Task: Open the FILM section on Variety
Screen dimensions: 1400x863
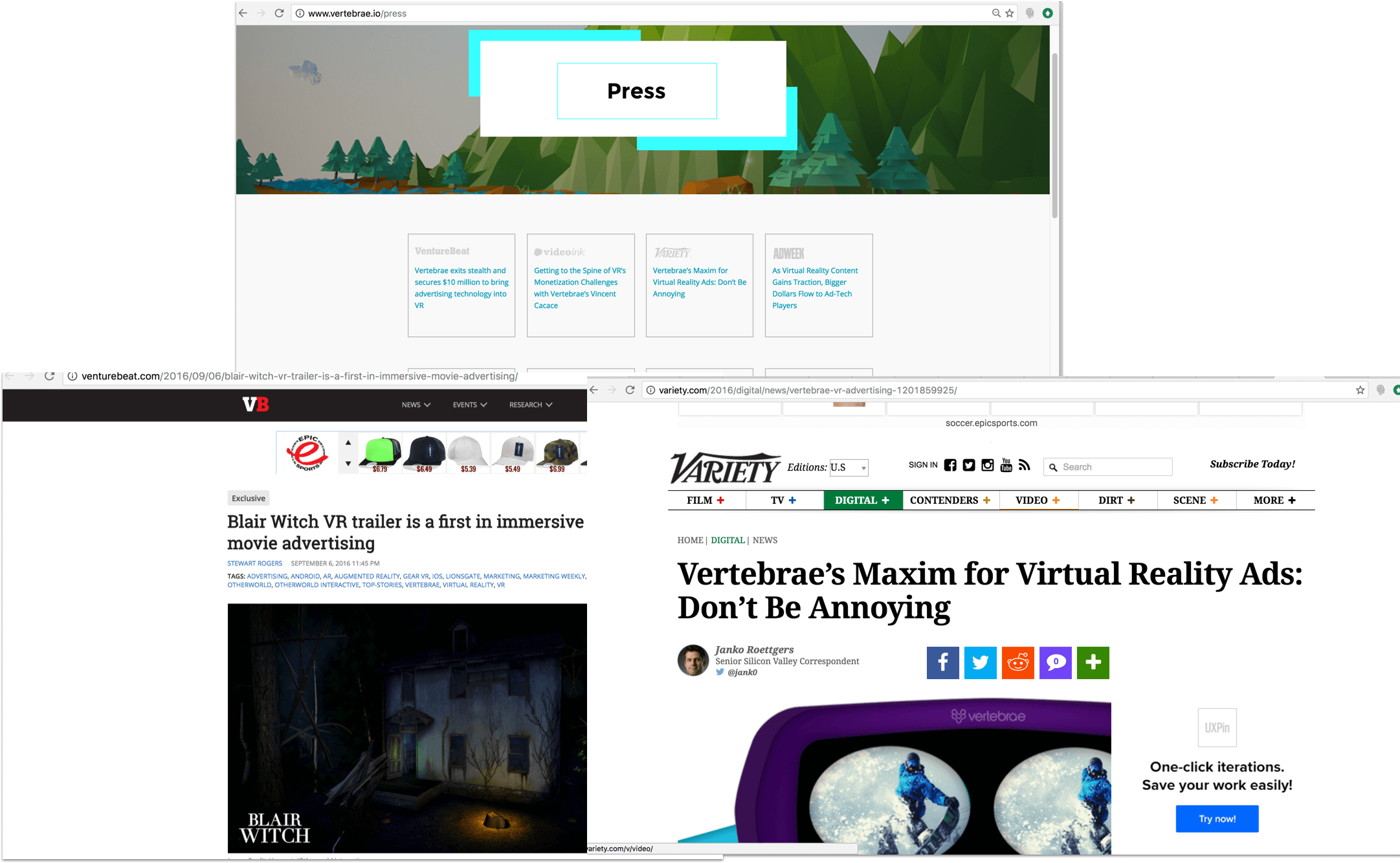Action: (706, 500)
